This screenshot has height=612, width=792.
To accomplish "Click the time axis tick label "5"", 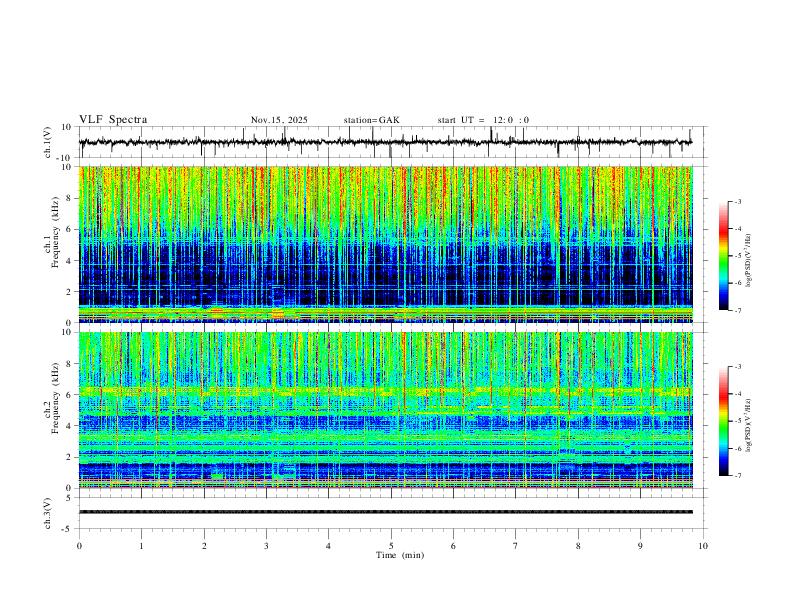I will [391, 546].
